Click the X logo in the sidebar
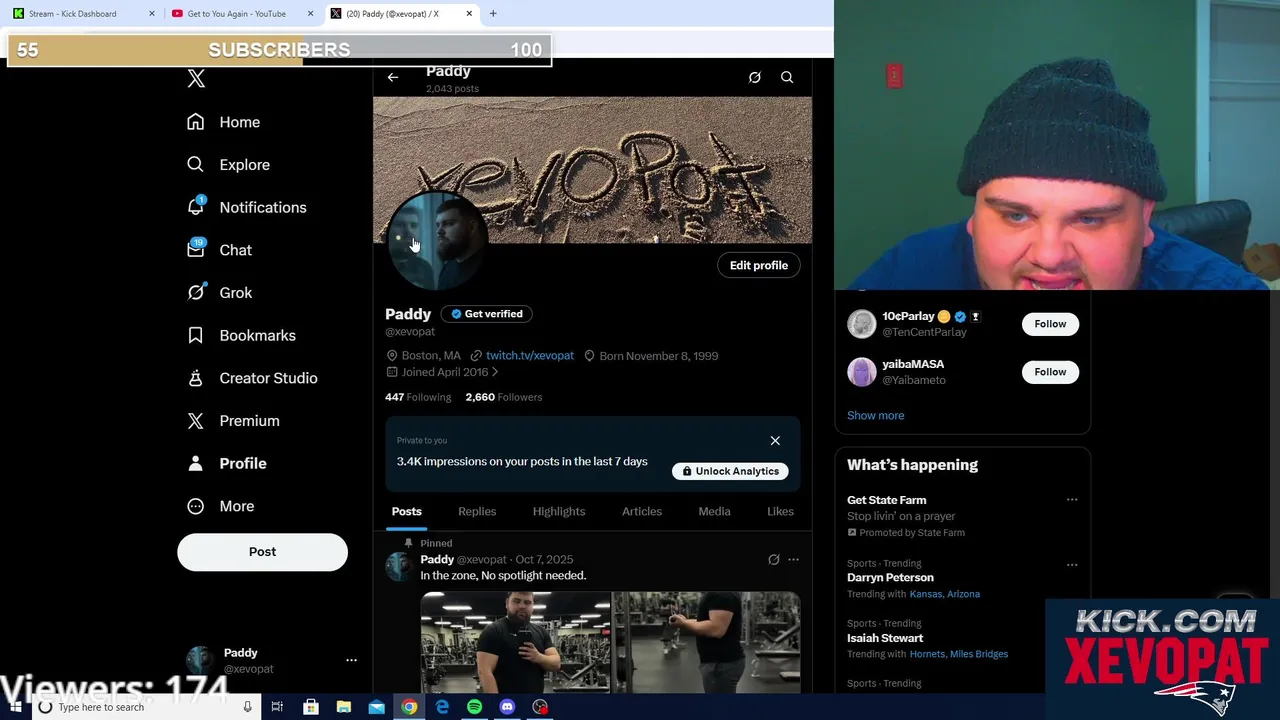The height and width of the screenshot is (720, 1280). (196, 79)
